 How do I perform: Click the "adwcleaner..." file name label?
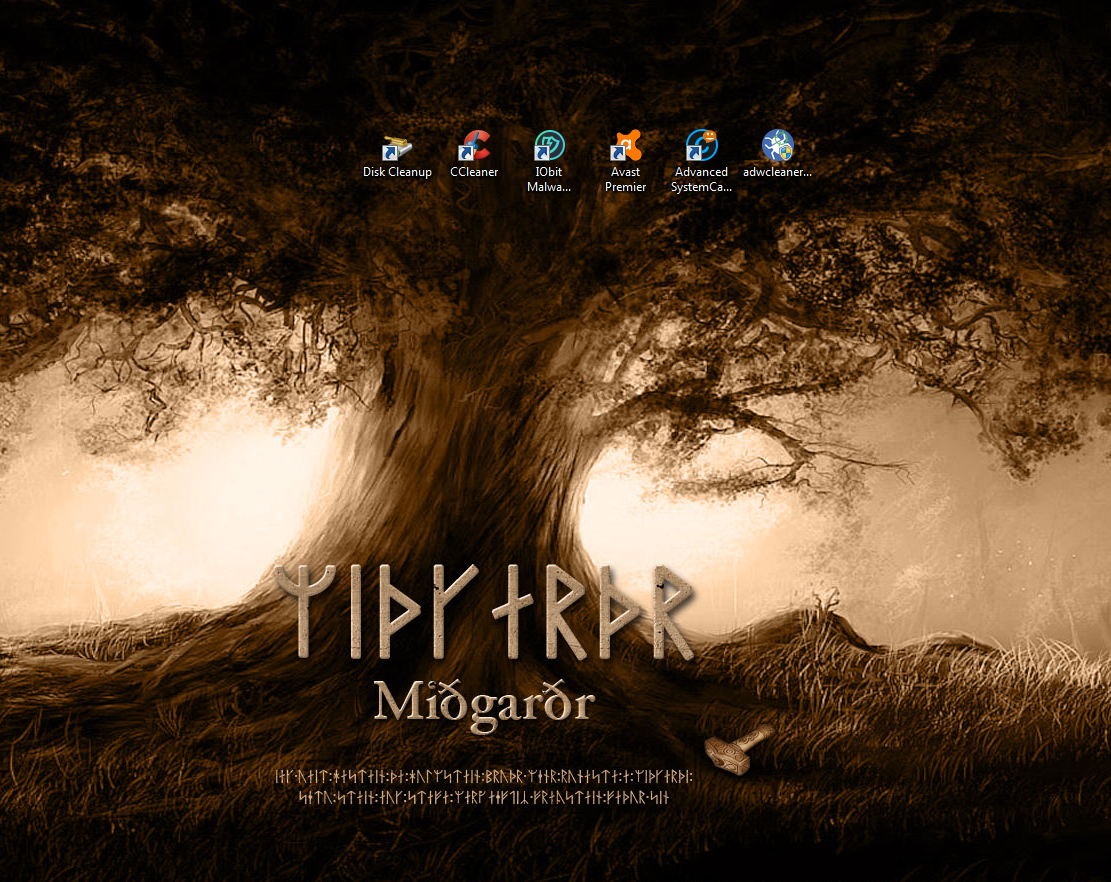pyautogui.click(x=777, y=172)
